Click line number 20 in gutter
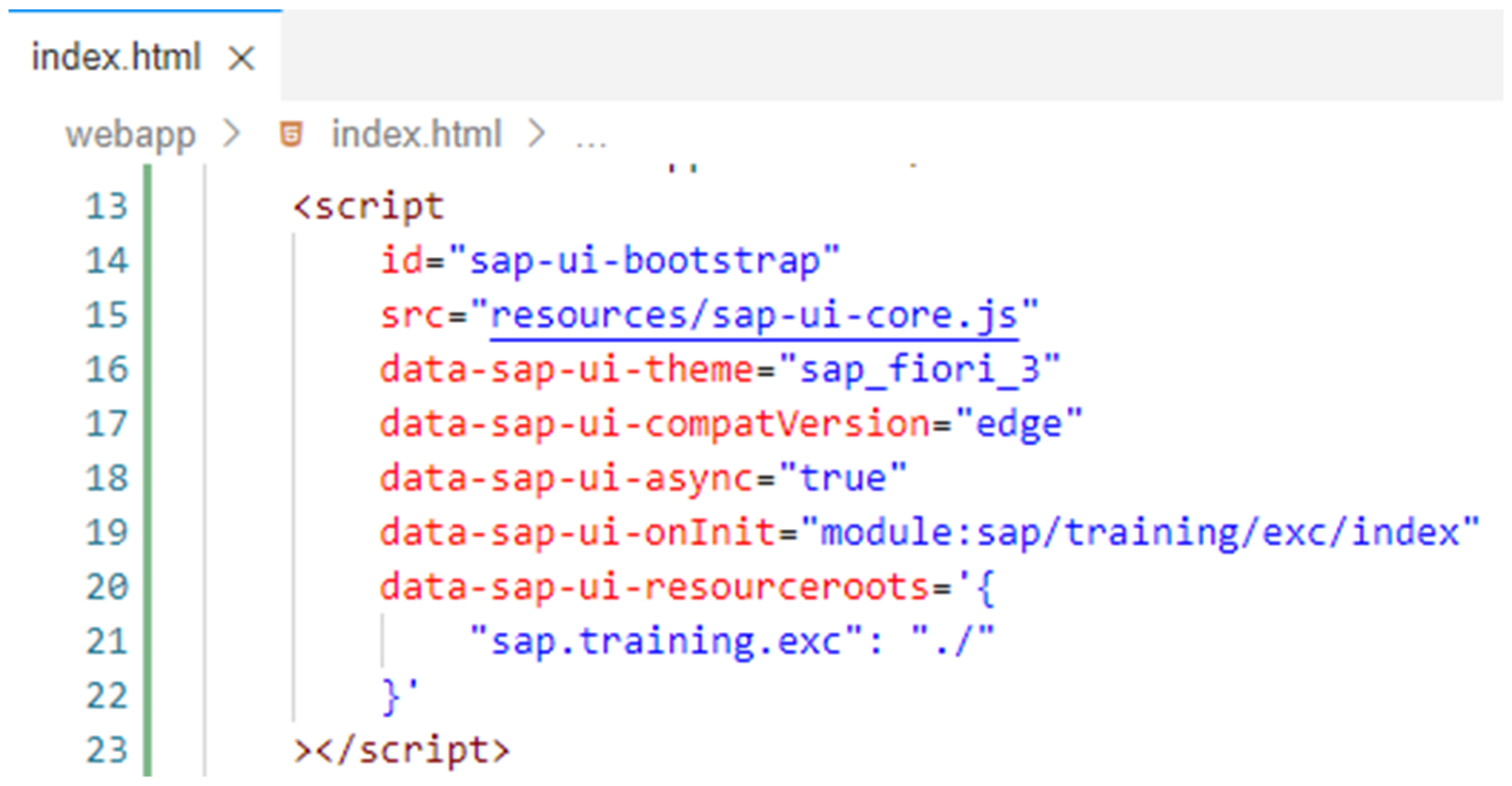Image resolution: width=1512 pixels, height=786 pixels. [106, 587]
